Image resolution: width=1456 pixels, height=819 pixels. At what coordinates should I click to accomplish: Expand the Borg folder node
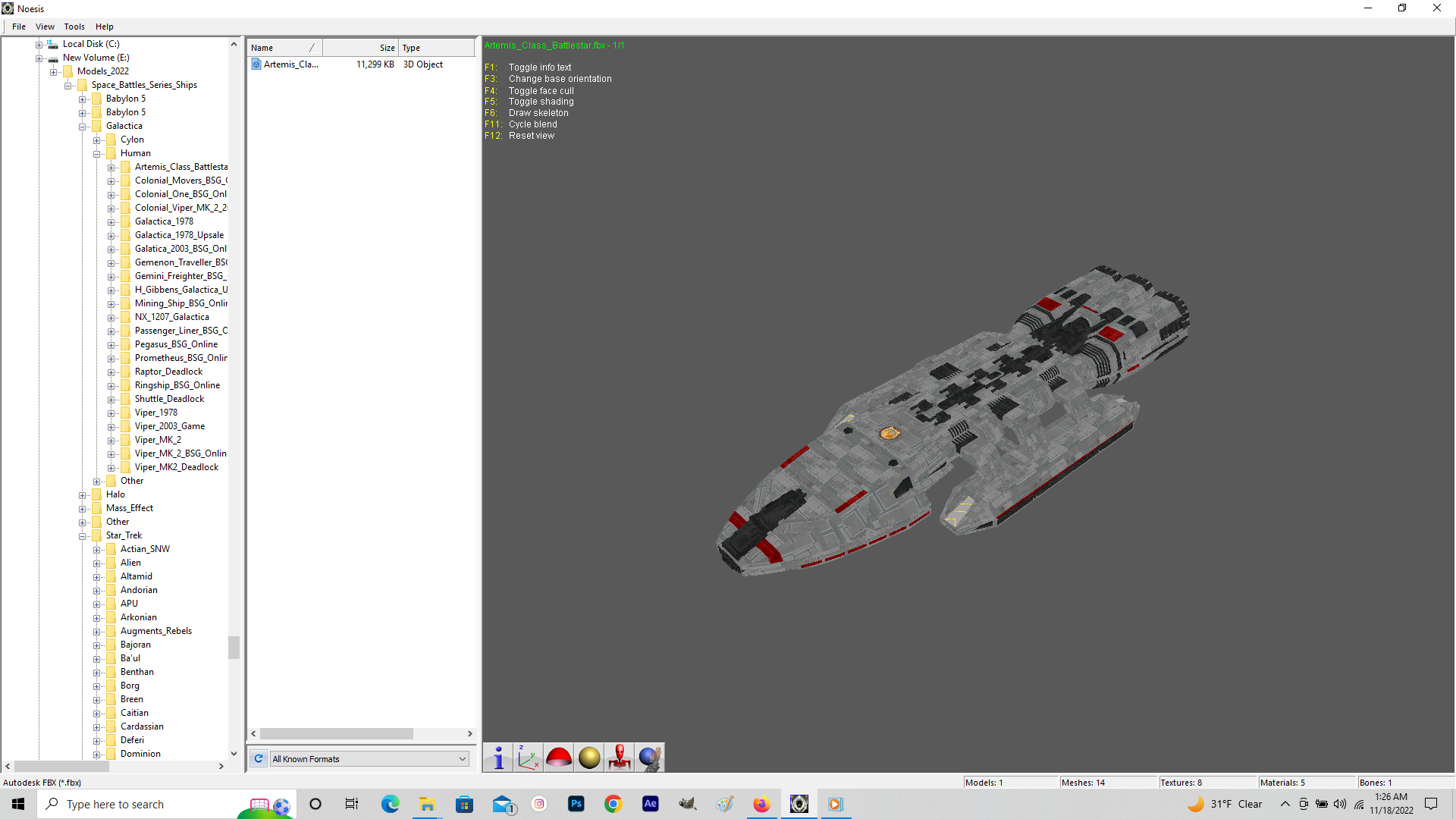pyautogui.click(x=97, y=686)
